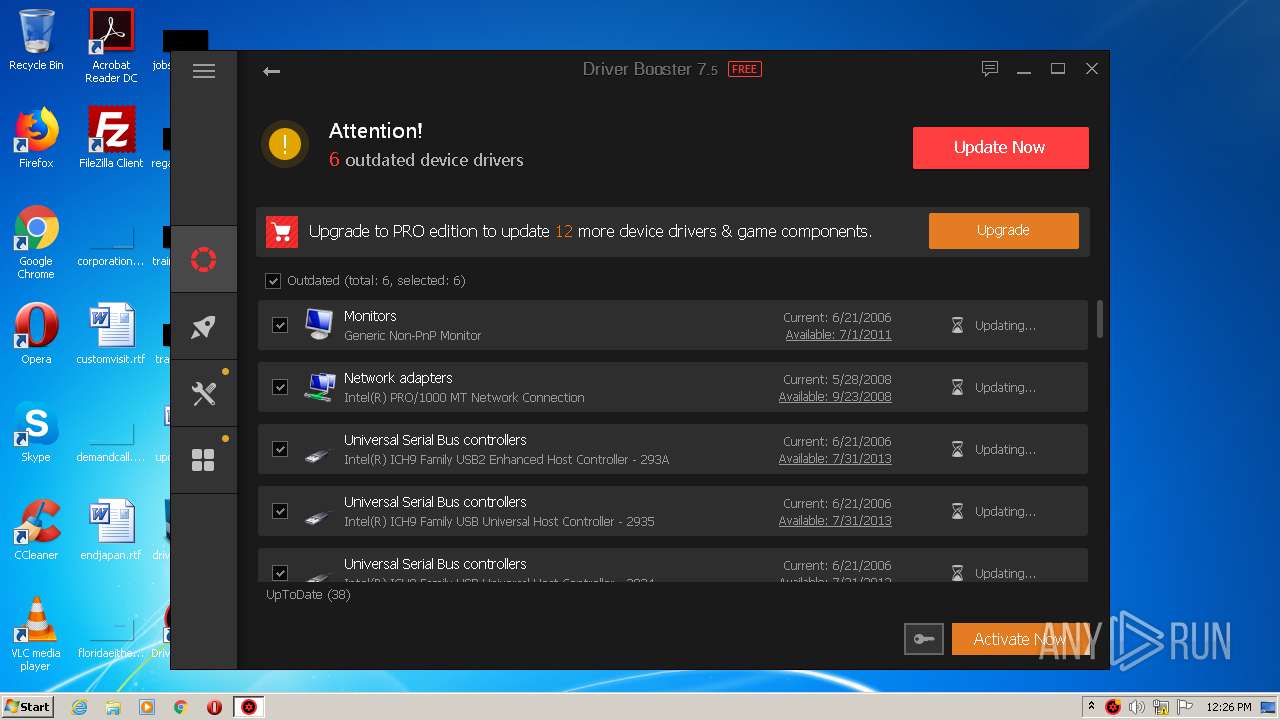Click Intel(R) PRO/1000 MT Network Connection text
Viewport: 1280px width, 720px height.
[x=464, y=398]
